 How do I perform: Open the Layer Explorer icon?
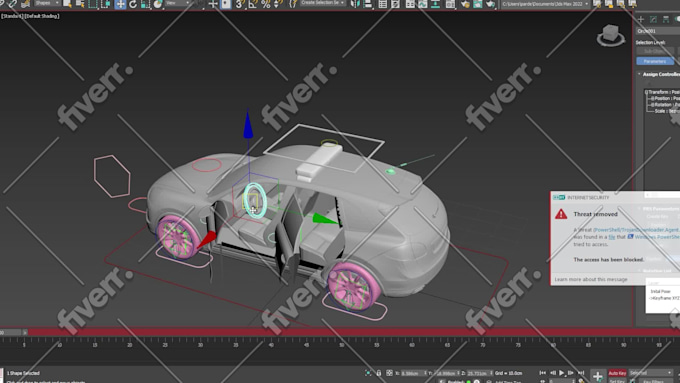tap(395, 4)
